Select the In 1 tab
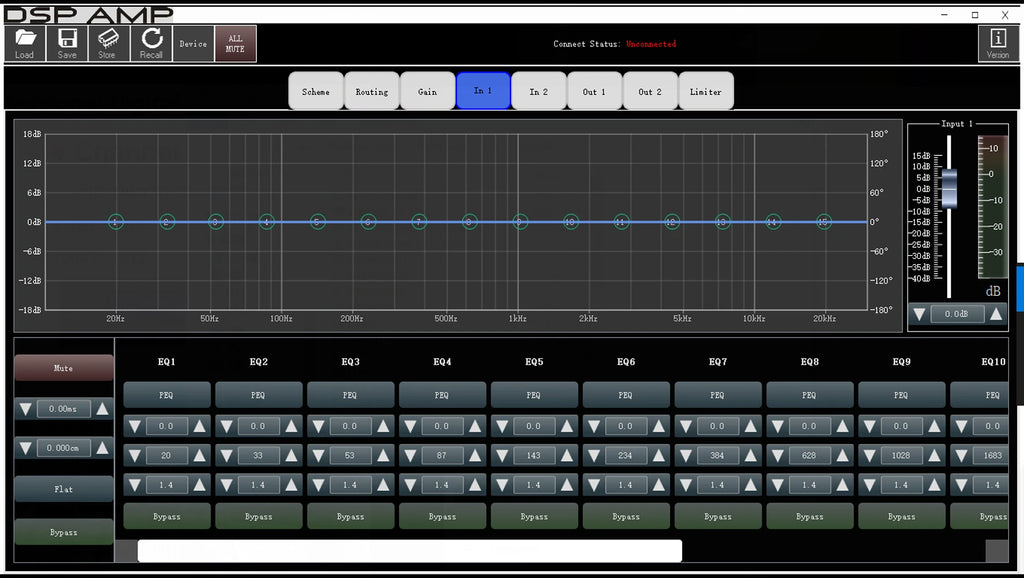1024x578 pixels. click(x=483, y=91)
